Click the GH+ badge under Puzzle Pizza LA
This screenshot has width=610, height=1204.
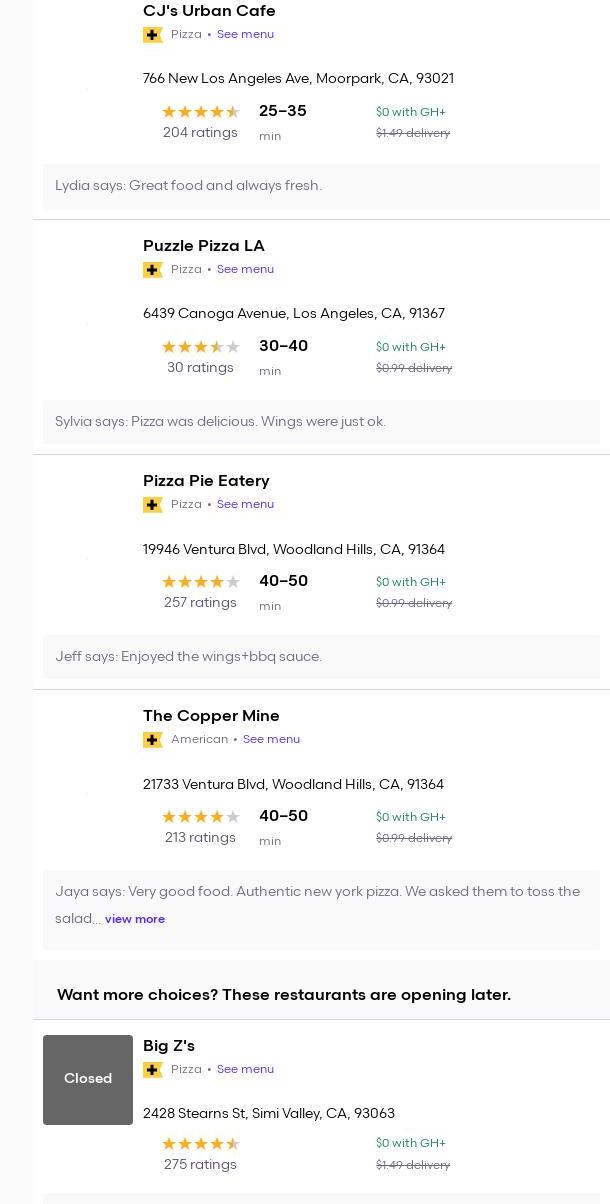click(x=153, y=270)
